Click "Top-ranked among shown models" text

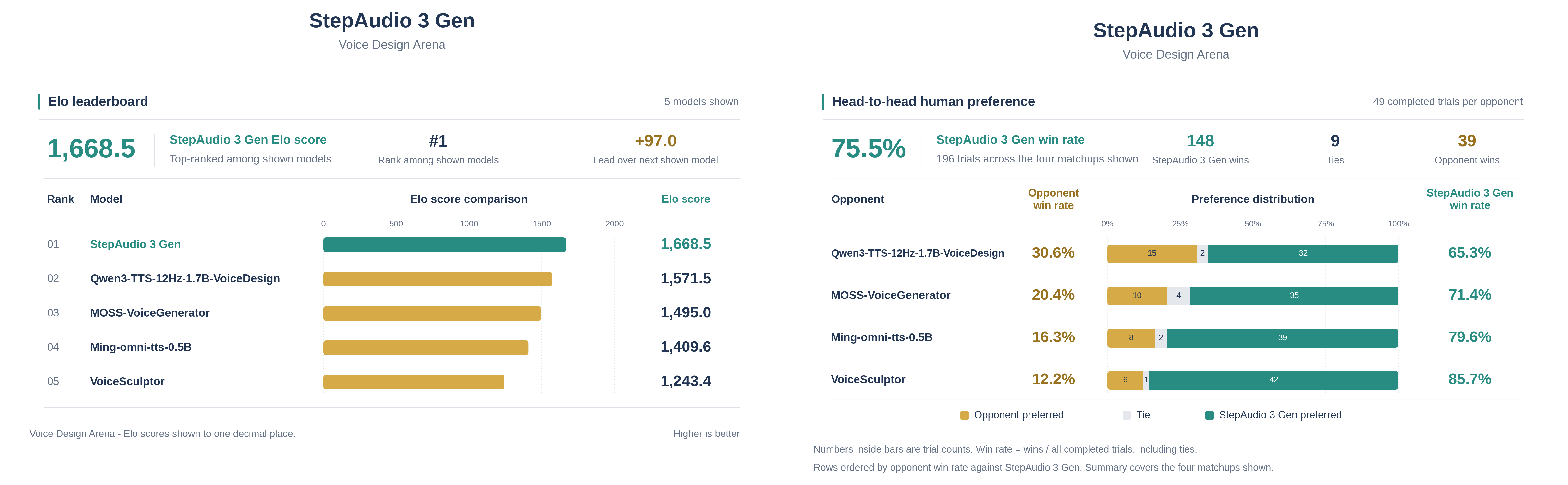250,159
